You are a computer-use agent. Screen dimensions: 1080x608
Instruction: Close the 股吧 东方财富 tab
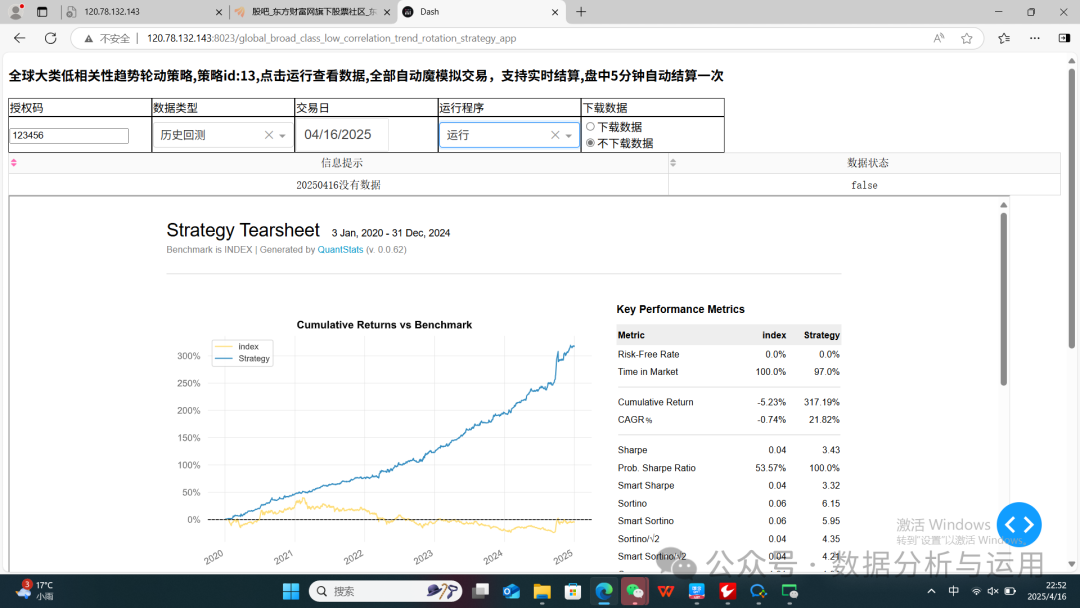[387, 12]
